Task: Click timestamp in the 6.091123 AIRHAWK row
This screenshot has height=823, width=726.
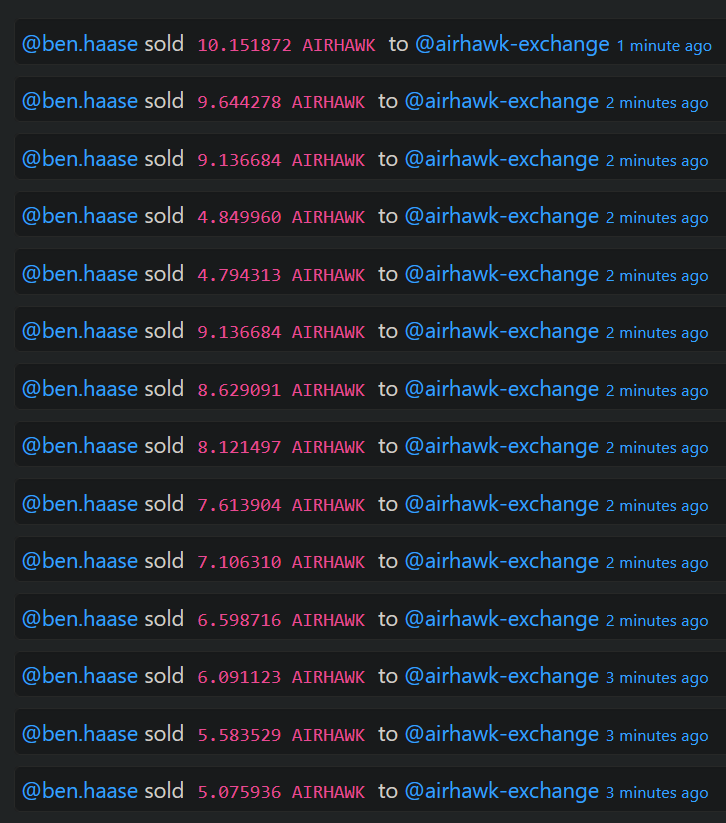Action: point(657,678)
